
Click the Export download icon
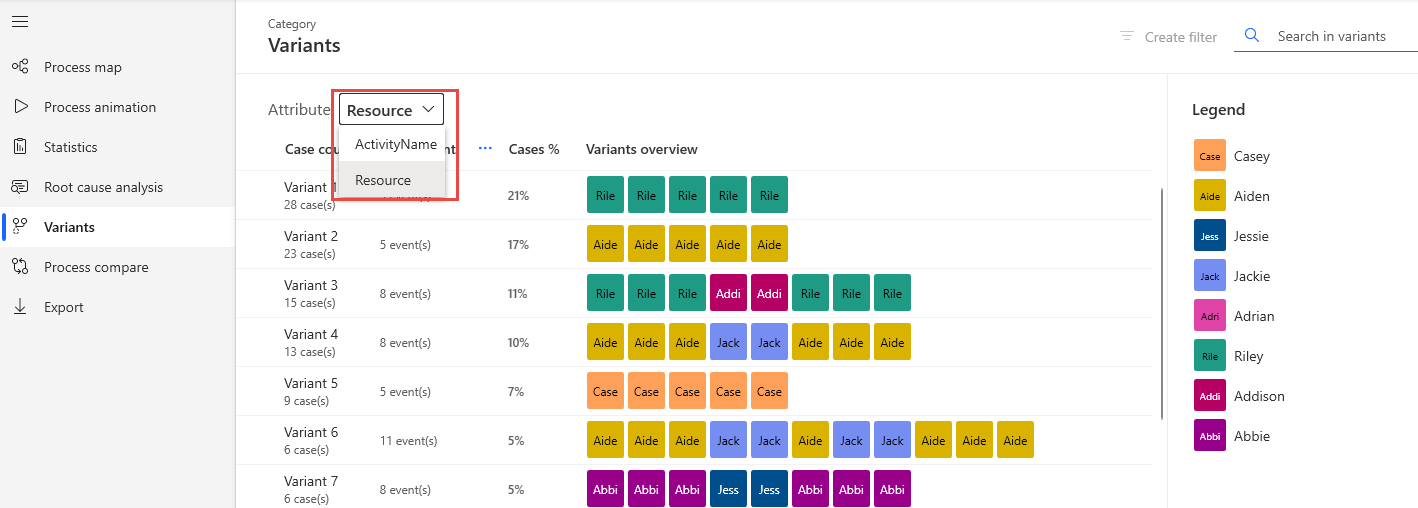20,307
